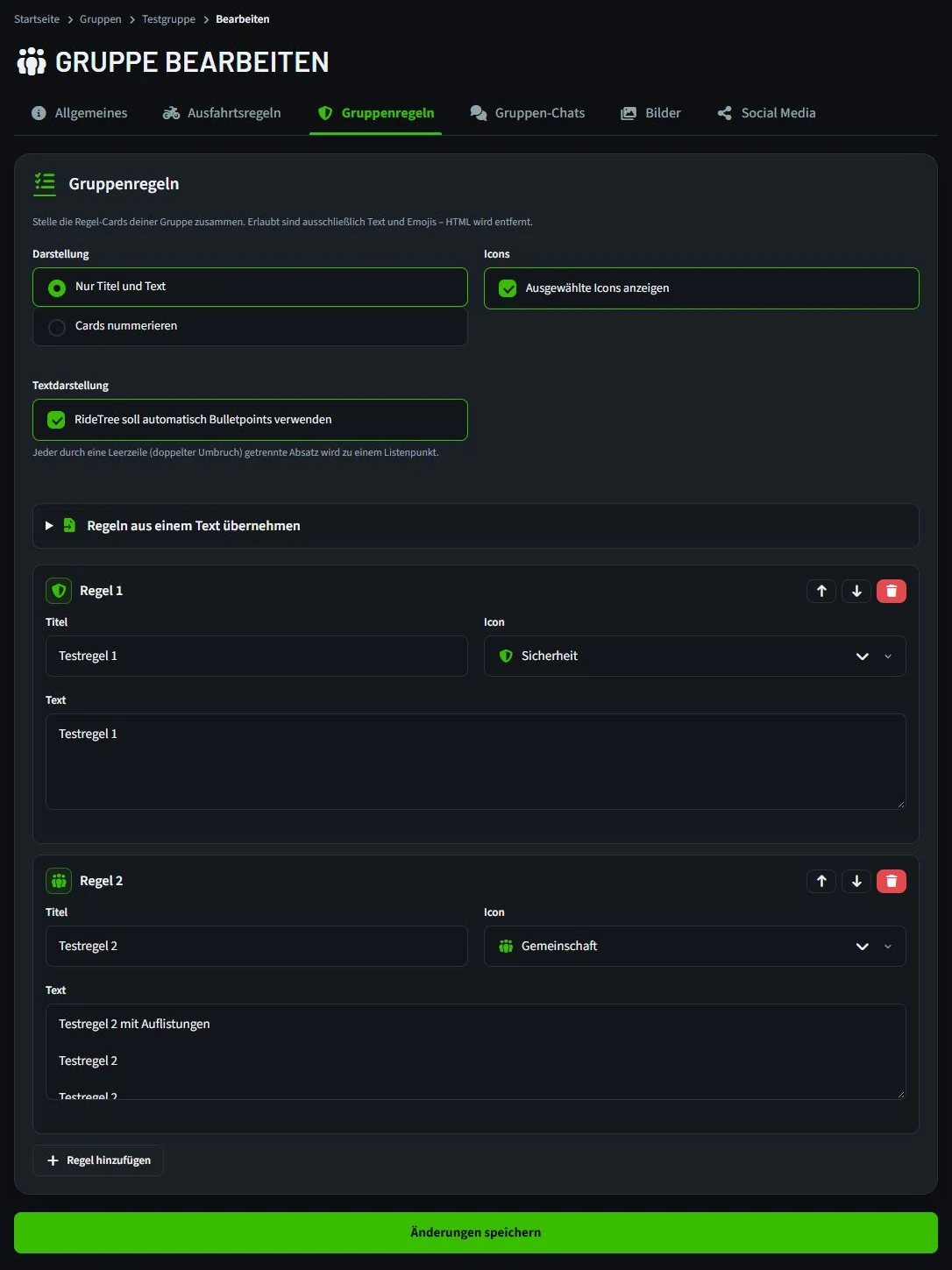
Task: Follow the Gruppen breadcrumb link
Action: click(x=101, y=19)
